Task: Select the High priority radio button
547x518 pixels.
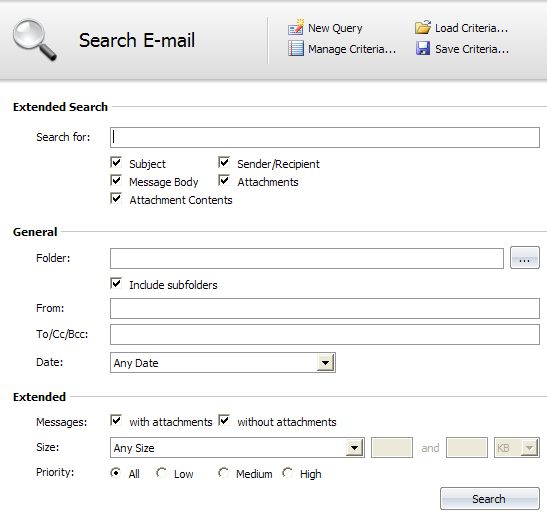Action: [x=288, y=473]
